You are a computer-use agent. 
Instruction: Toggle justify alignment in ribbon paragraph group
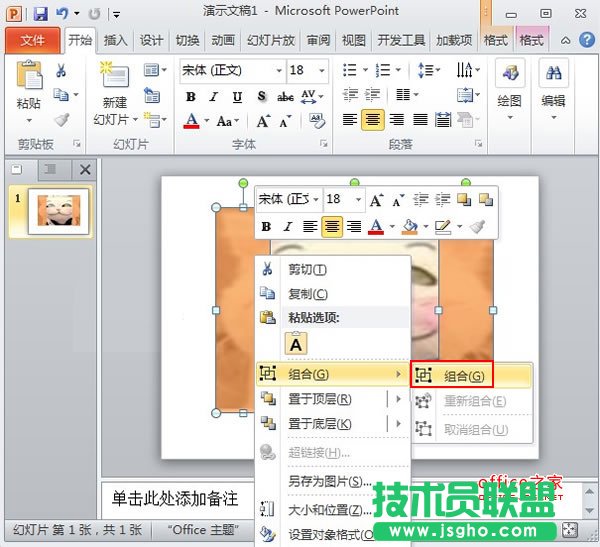point(420,120)
